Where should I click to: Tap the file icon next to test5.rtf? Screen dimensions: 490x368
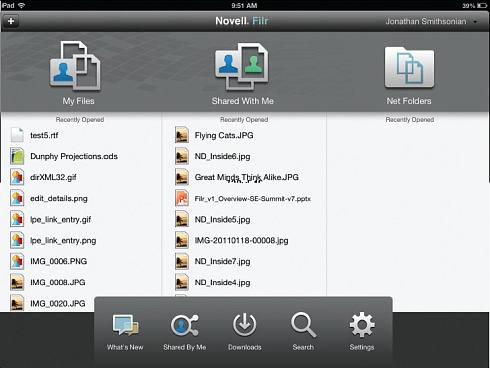(x=17, y=135)
